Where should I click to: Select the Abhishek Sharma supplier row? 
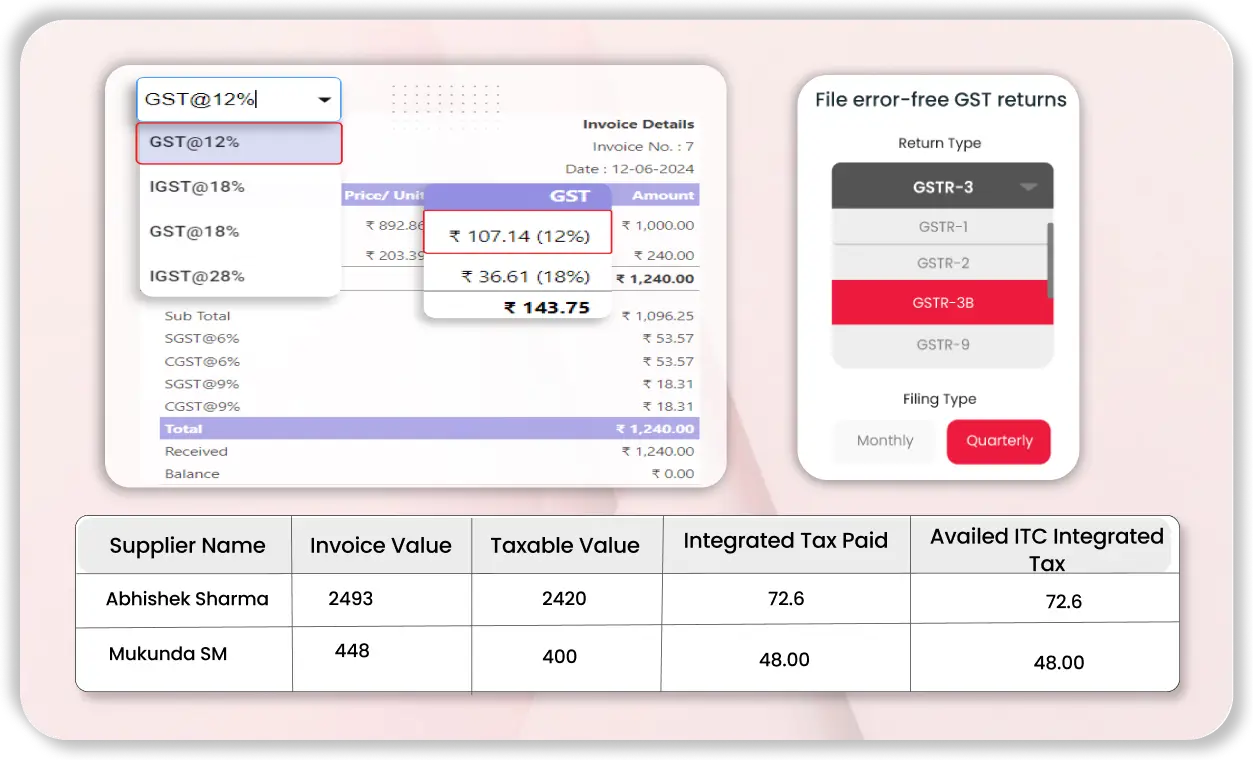click(187, 599)
